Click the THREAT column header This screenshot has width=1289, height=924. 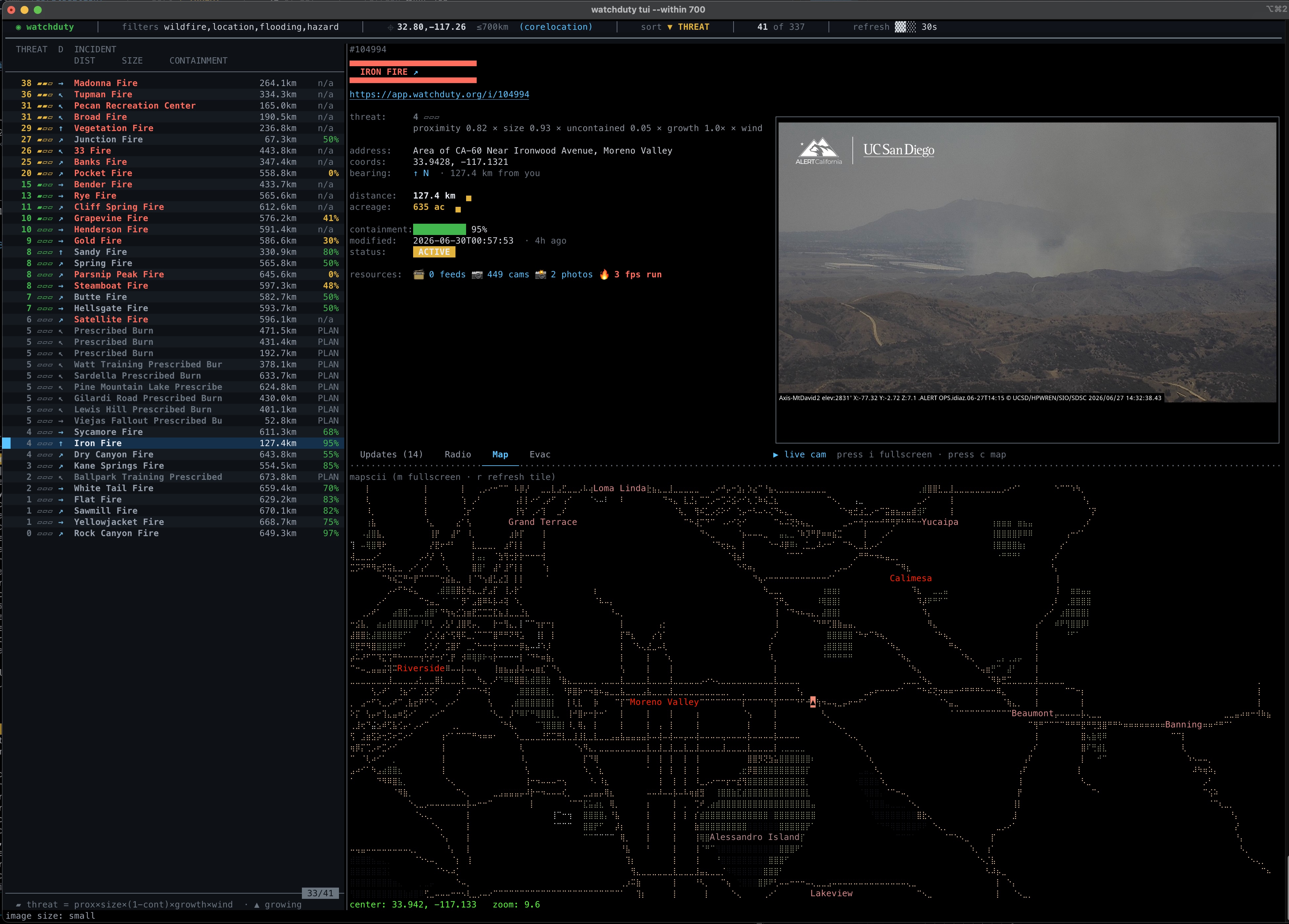click(32, 49)
